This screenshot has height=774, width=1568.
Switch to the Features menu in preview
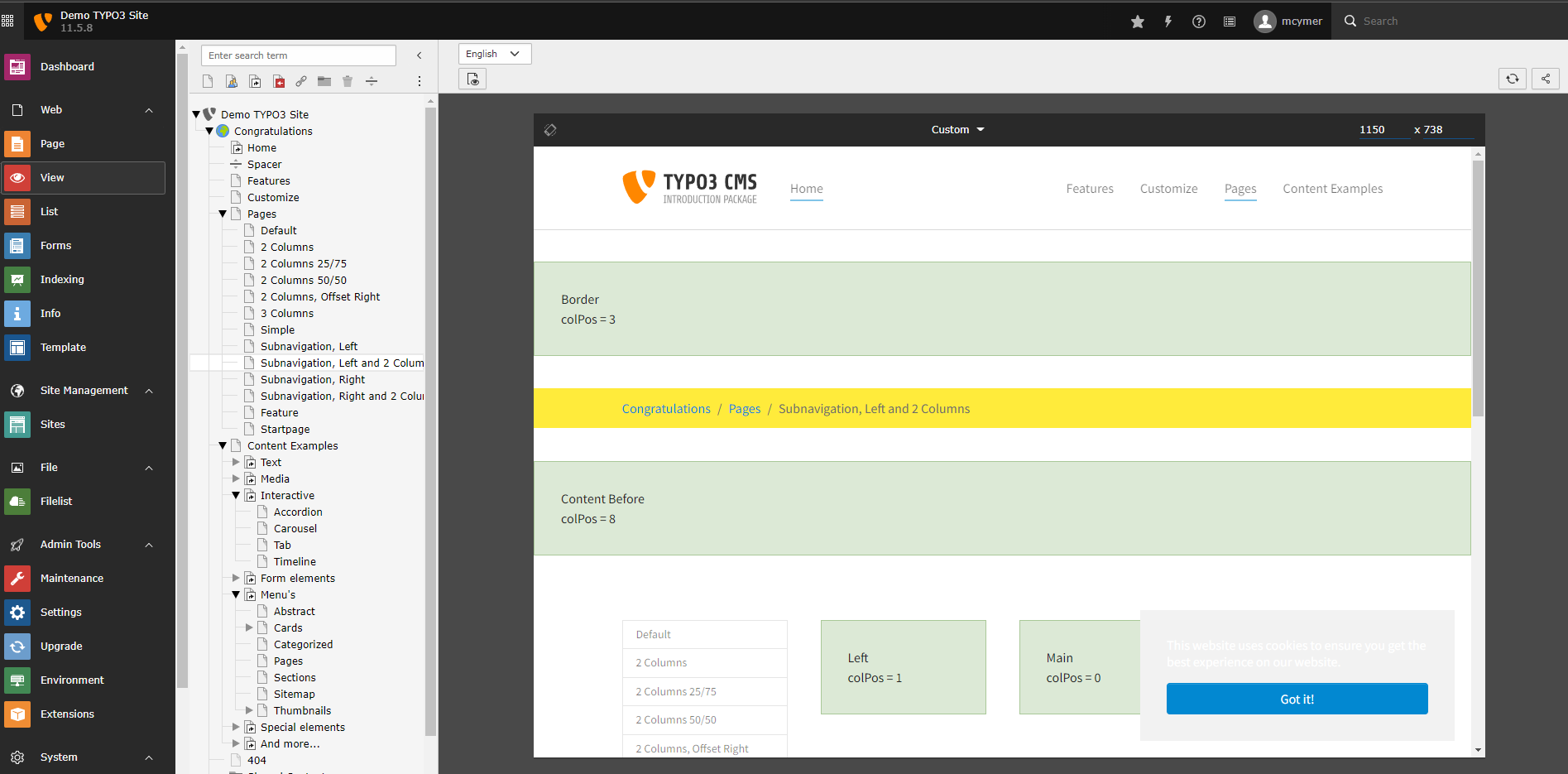(1089, 189)
